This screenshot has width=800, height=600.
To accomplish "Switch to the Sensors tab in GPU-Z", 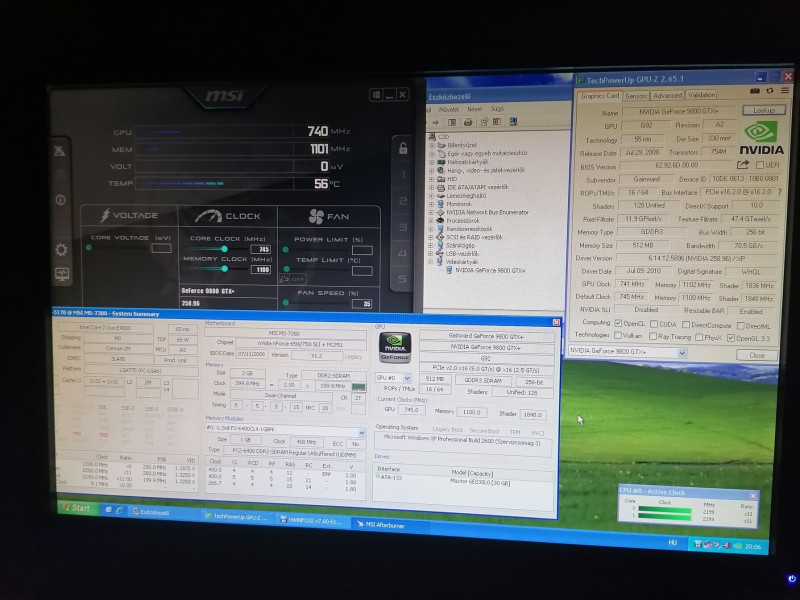I will [636, 96].
